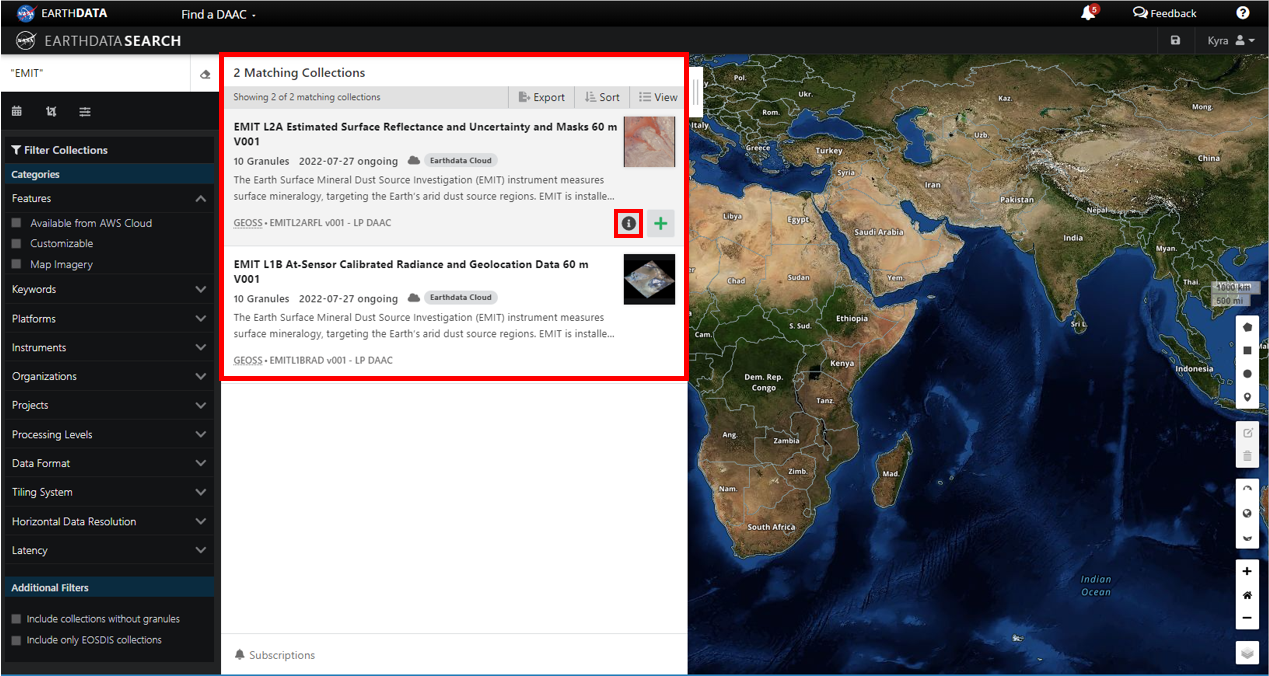Expand the Organizations filter section
The image size is (1269, 676).
108,376
